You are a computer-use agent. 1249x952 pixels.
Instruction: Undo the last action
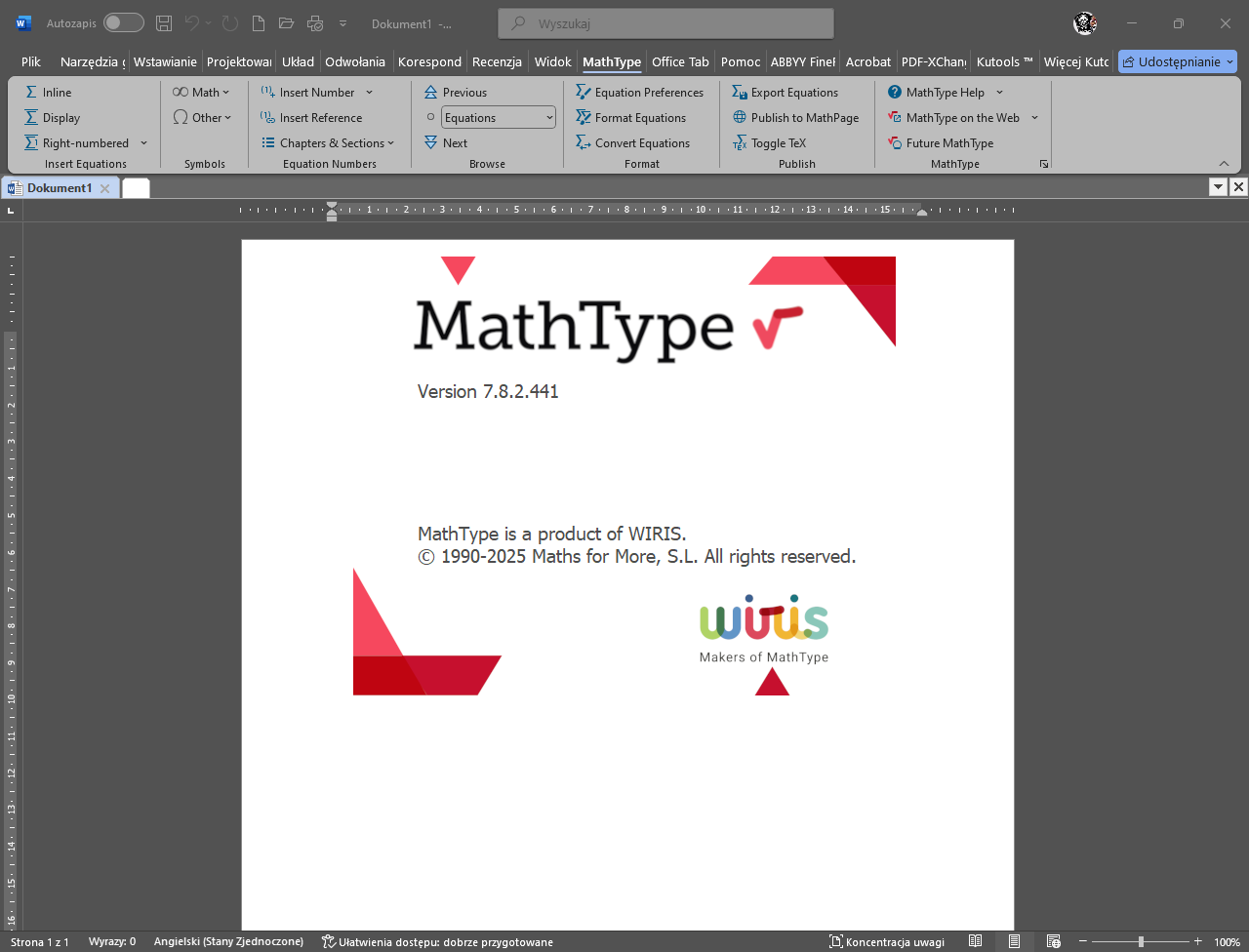tap(192, 23)
